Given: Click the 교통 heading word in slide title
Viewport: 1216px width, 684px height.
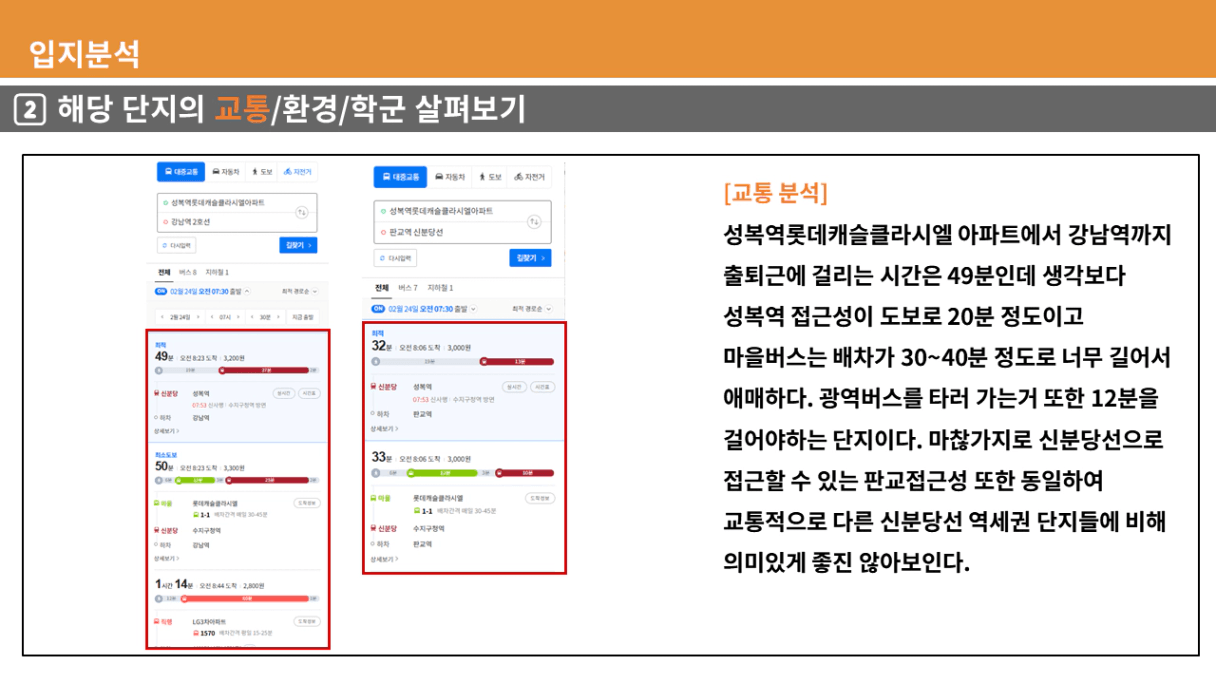Looking at the screenshot, I should pyautogui.click(x=243, y=109).
